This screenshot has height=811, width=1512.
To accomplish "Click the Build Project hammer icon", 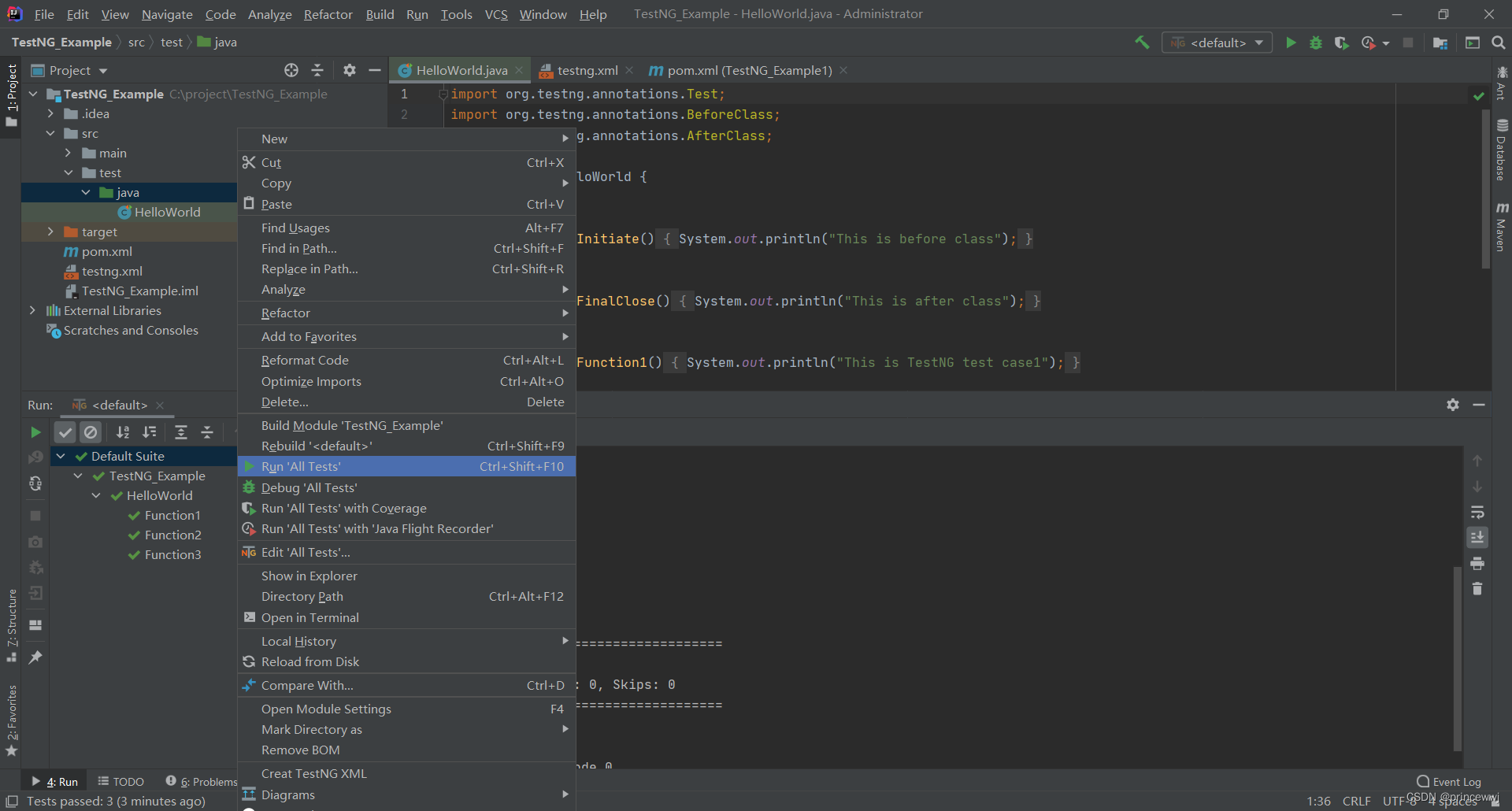I will [x=1142, y=43].
